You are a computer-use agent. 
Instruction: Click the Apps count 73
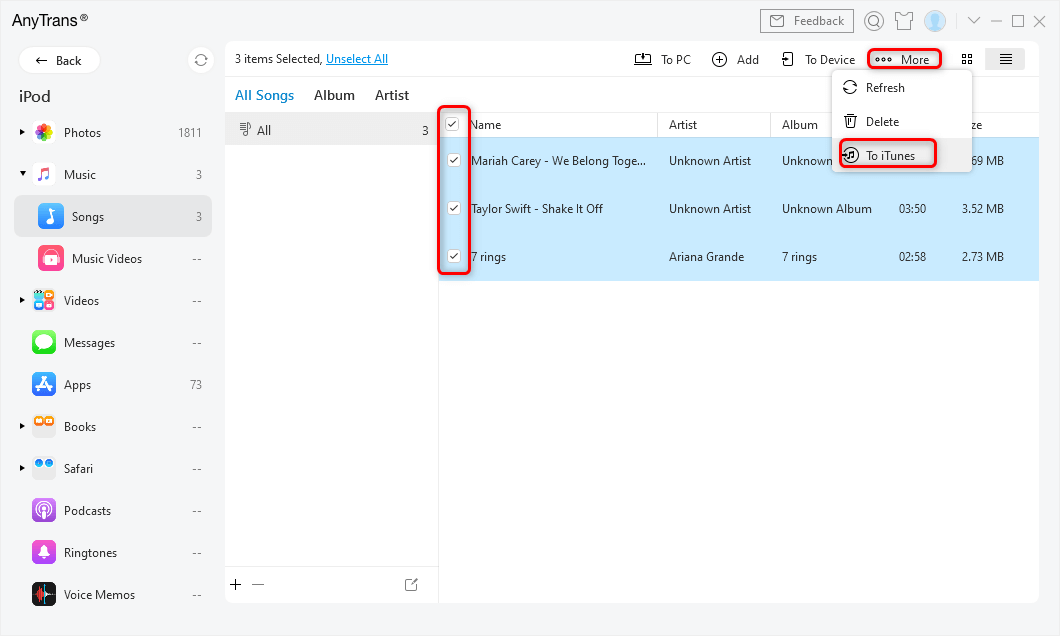(196, 385)
